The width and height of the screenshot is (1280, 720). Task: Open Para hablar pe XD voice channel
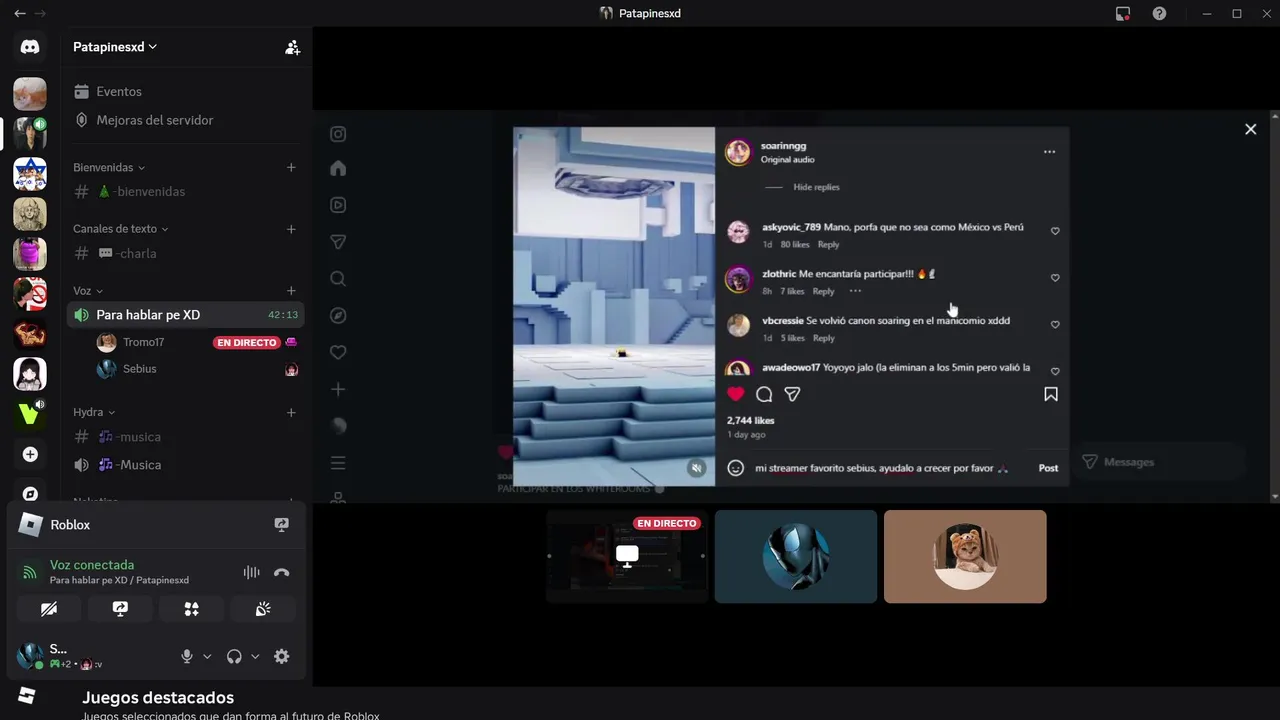tap(186, 315)
